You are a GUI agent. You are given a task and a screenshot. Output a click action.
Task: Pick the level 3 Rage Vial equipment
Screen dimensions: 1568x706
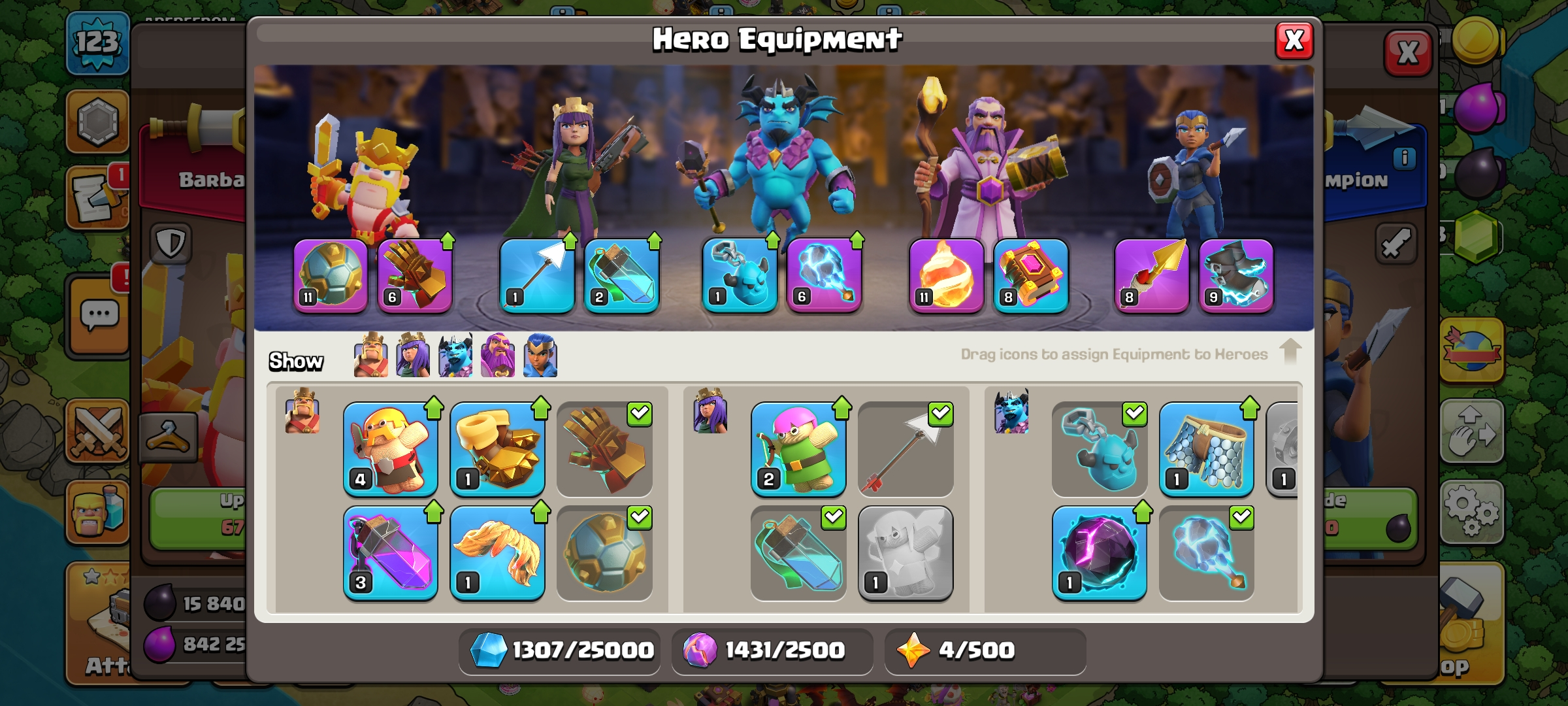pos(391,553)
